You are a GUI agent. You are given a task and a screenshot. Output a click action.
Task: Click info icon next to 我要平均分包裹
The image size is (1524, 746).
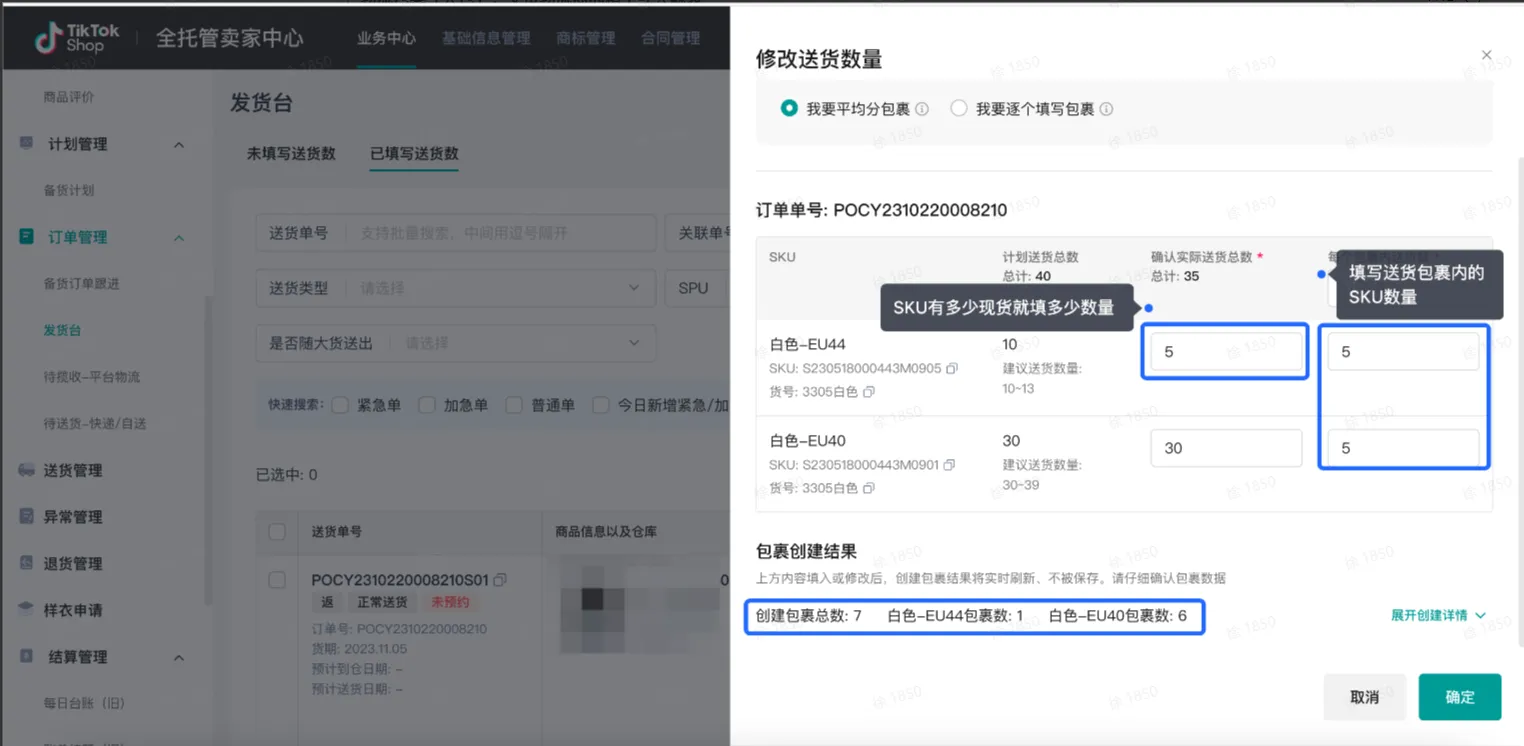pyautogui.click(x=922, y=109)
